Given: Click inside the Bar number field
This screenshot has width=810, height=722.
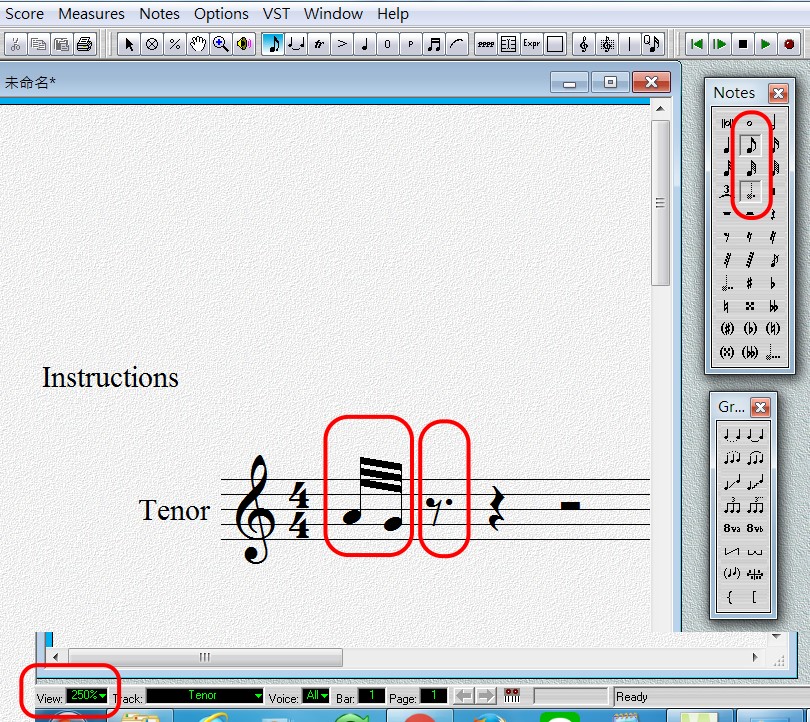Looking at the screenshot, I should [x=371, y=696].
